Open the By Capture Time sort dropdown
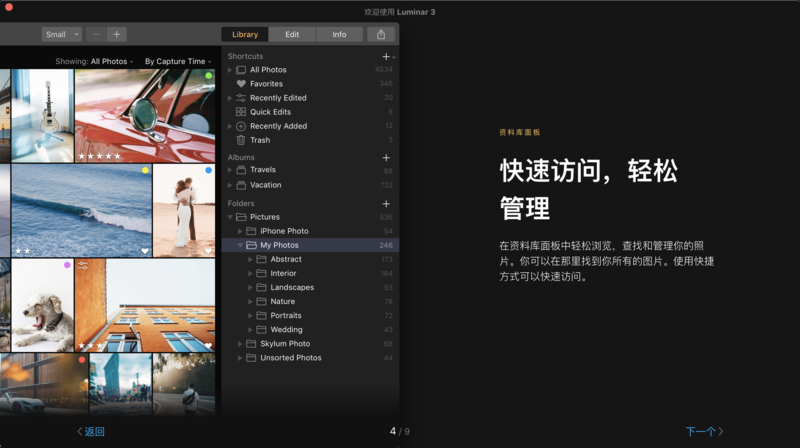Viewport: 800px width, 448px height. (x=178, y=61)
